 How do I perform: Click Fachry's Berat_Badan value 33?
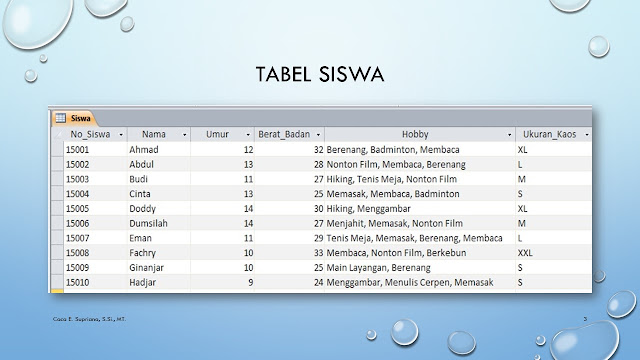click(289, 253)
